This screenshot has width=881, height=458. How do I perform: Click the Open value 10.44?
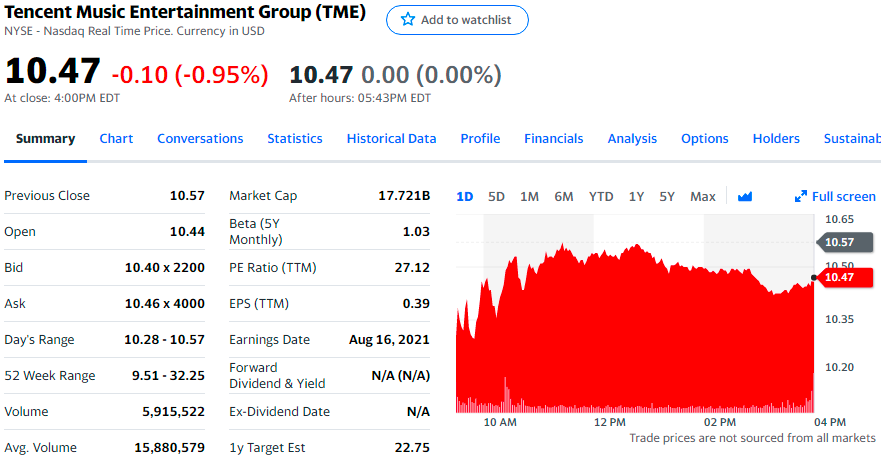[187, 232]
